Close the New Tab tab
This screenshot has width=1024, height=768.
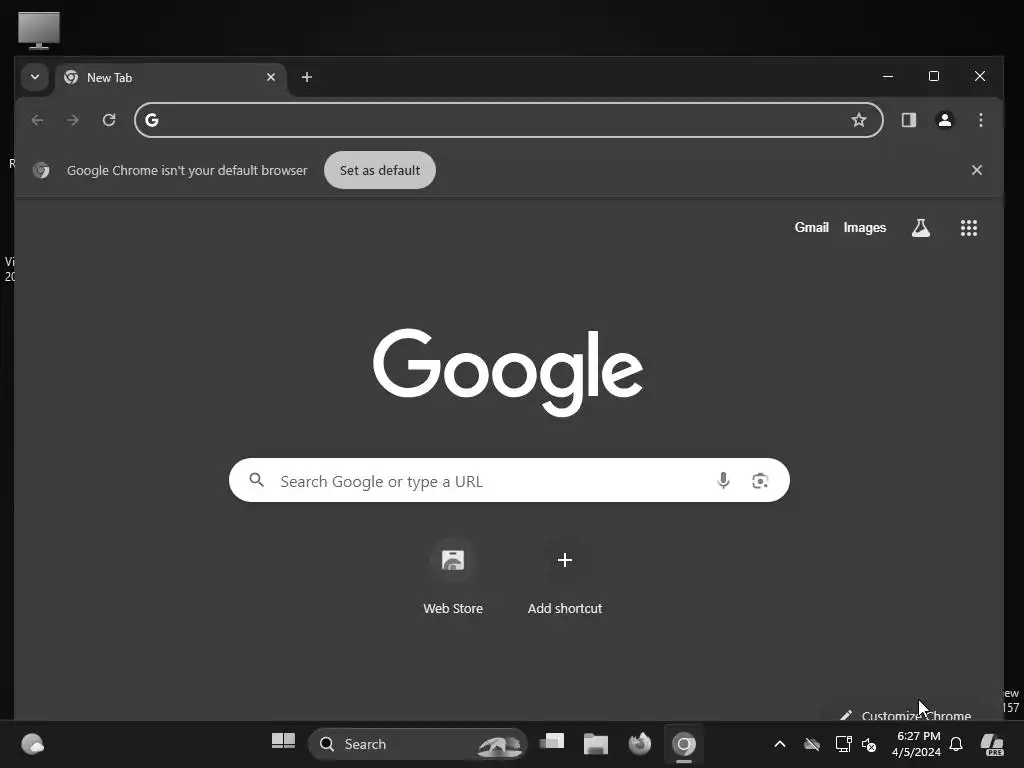(x=270, y=77)
